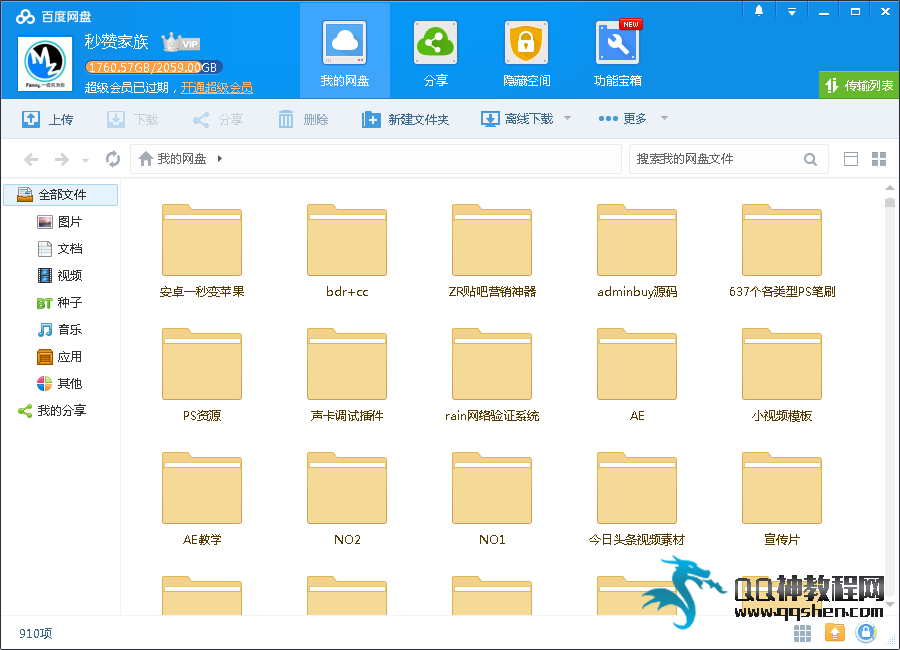The height and width of the screenshot is (650, 900).
Task: Select the 今日头条视频素材 folder
Action: [x=637, y=499]
